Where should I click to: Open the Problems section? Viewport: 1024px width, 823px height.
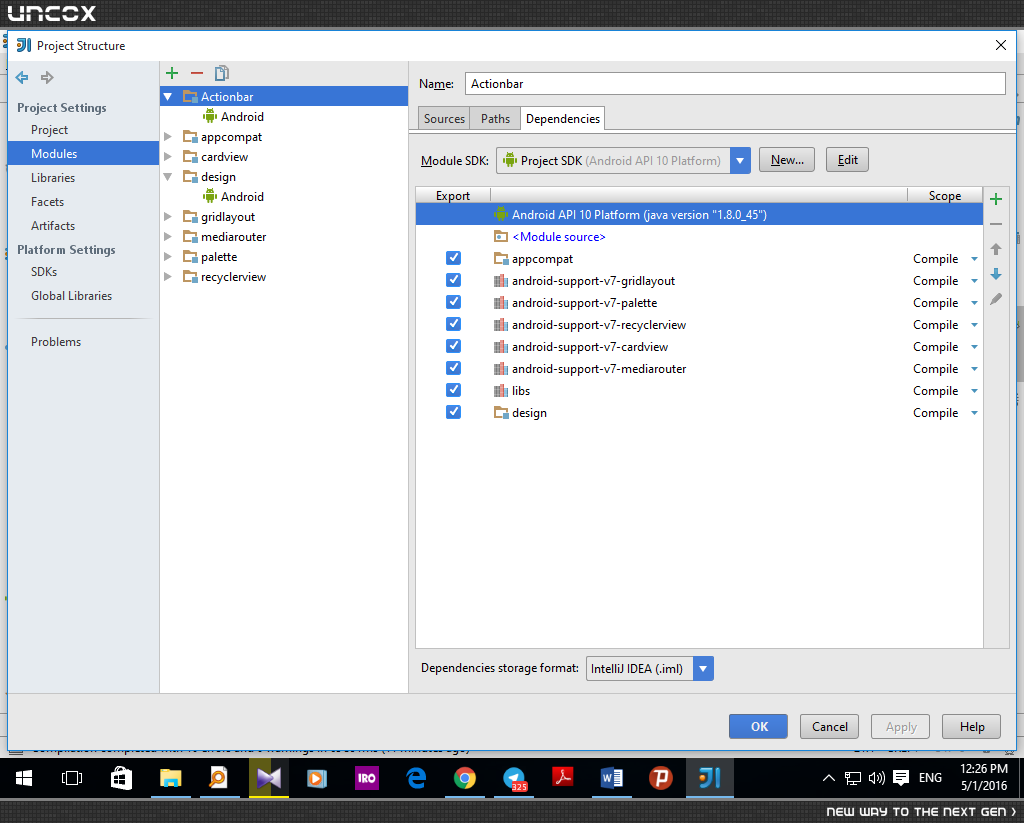coord(56,342)
